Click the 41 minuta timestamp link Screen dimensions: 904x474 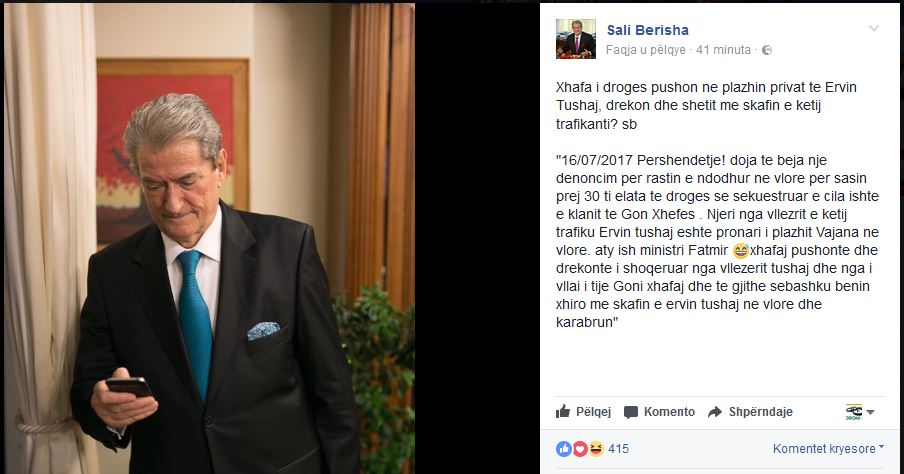[x=723, y=50]
